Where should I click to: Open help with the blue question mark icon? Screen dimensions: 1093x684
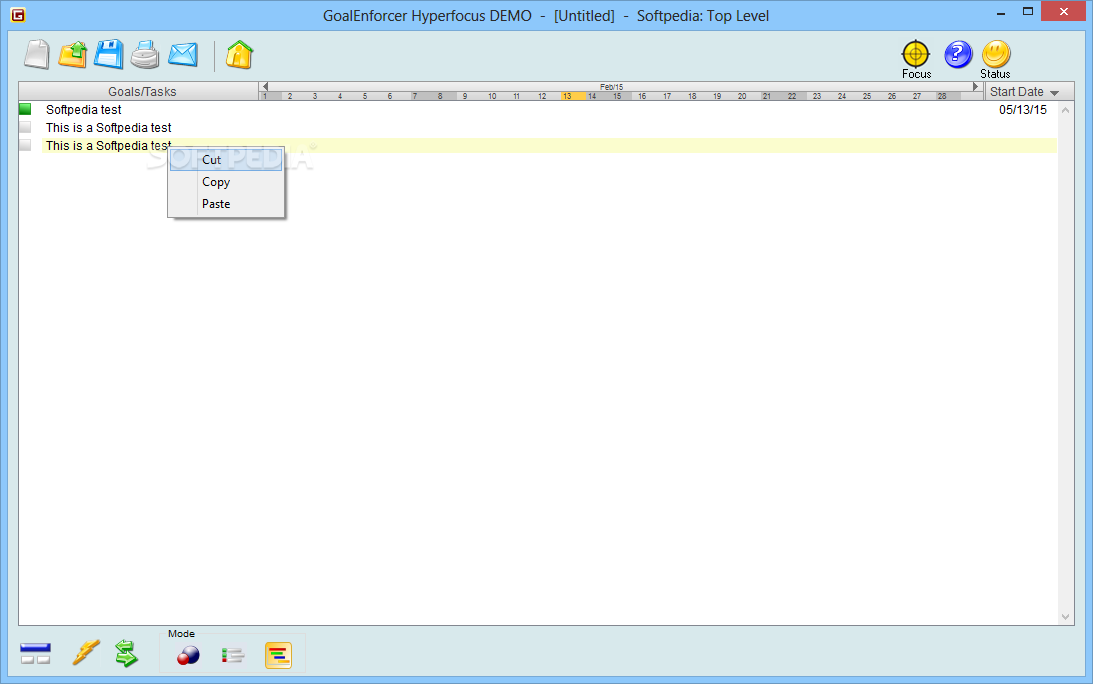pos(958,54)
